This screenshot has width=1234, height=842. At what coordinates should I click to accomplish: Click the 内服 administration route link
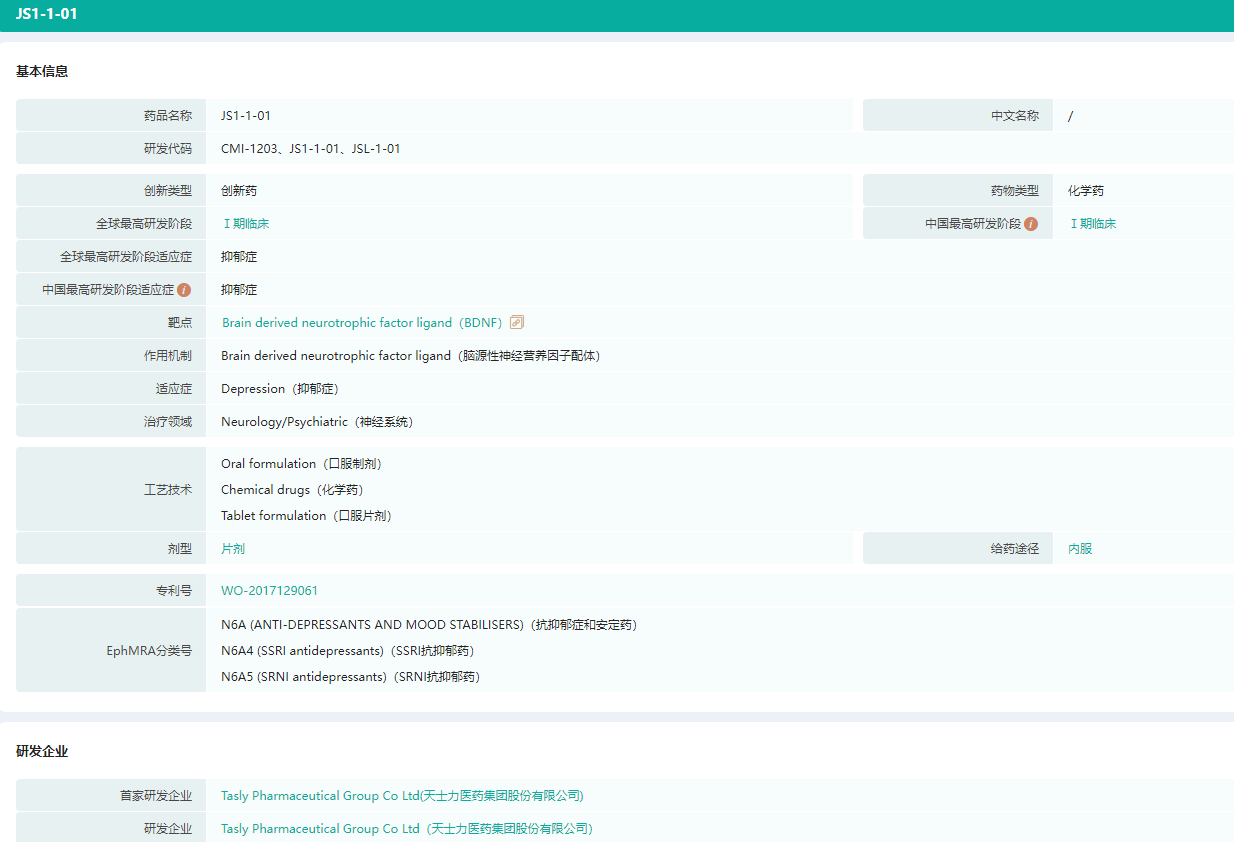click(x=1080, y=549)
